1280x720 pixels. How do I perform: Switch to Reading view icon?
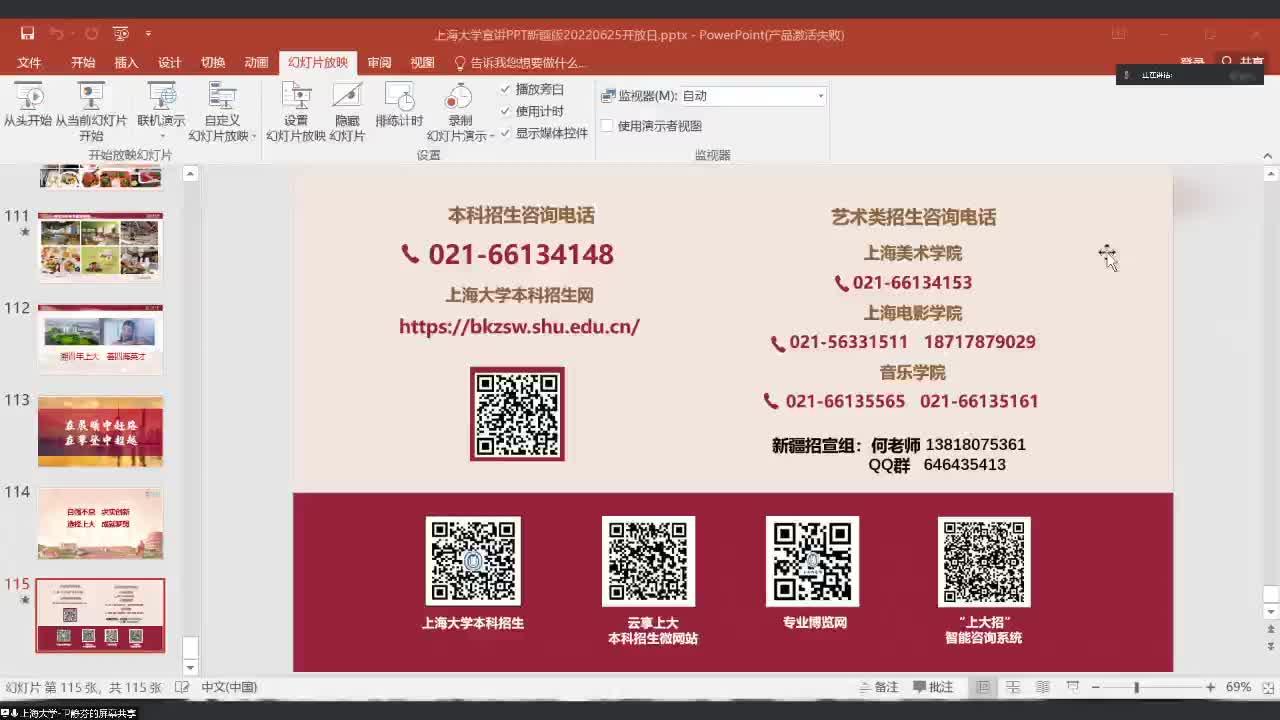click(x=1043, y=687)
